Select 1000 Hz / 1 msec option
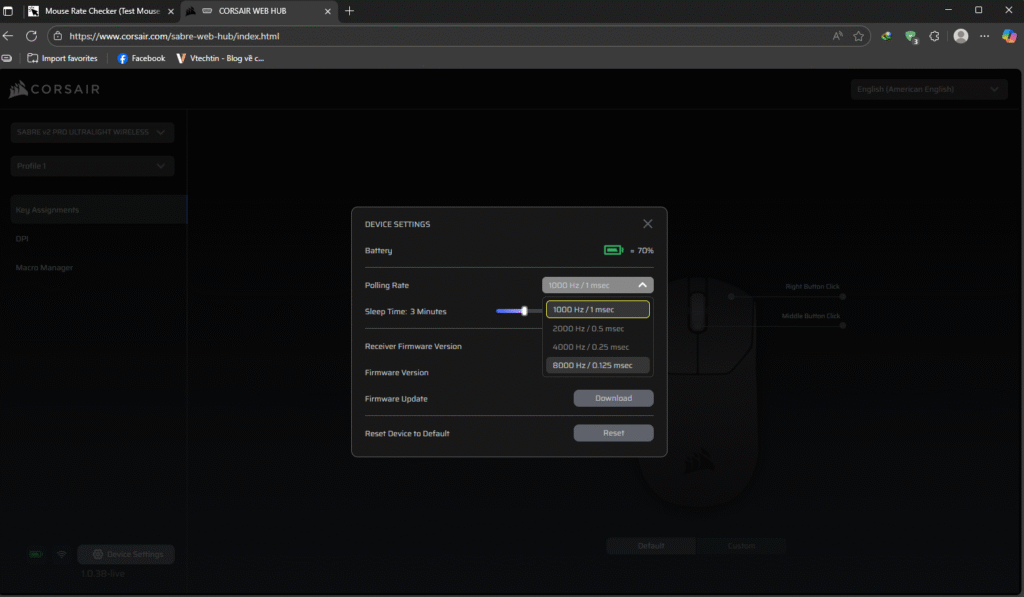 coord(597,310)
